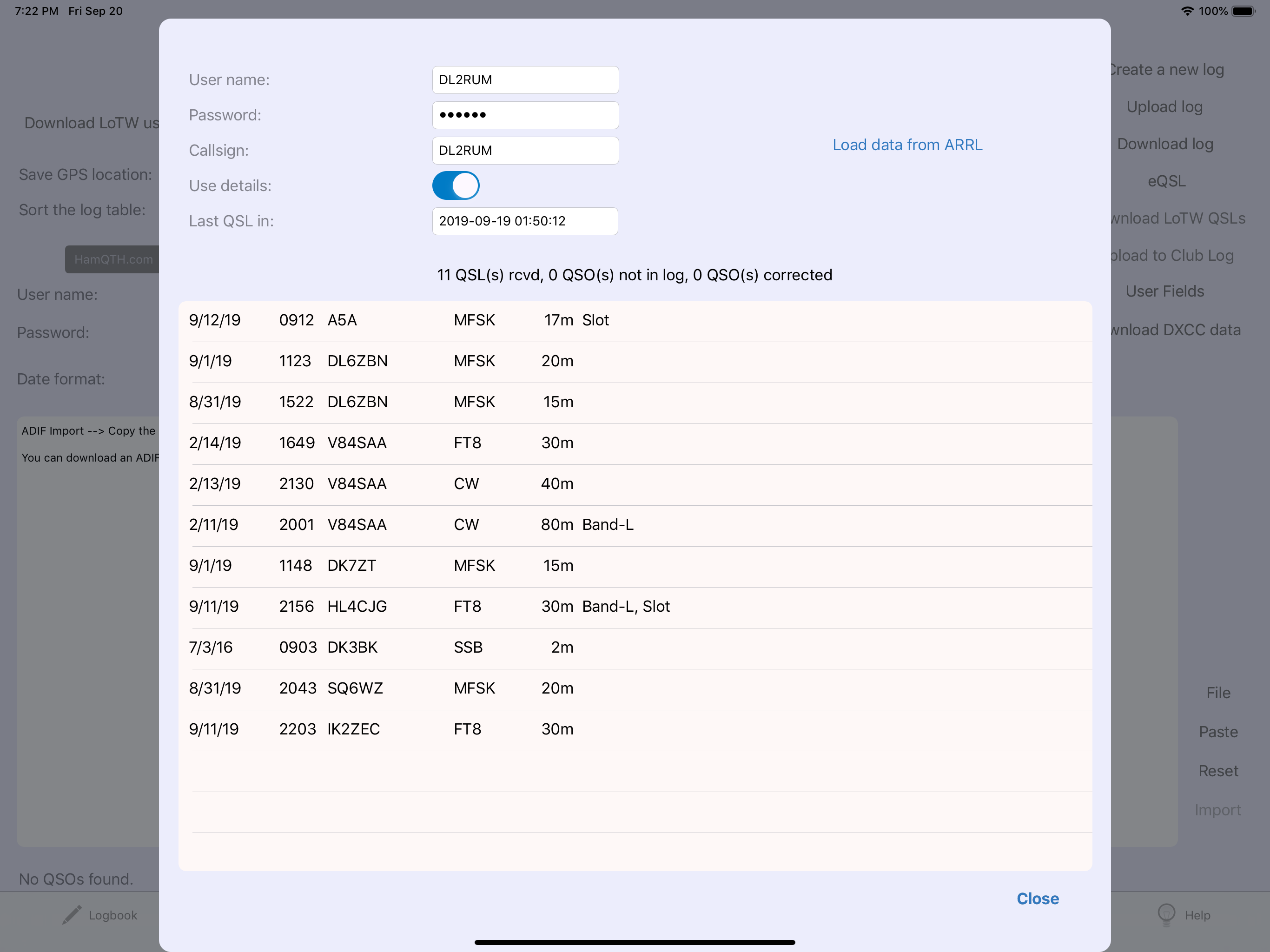Click the Load data from ARRL link
1270x952 pixels.
point(907,144)
